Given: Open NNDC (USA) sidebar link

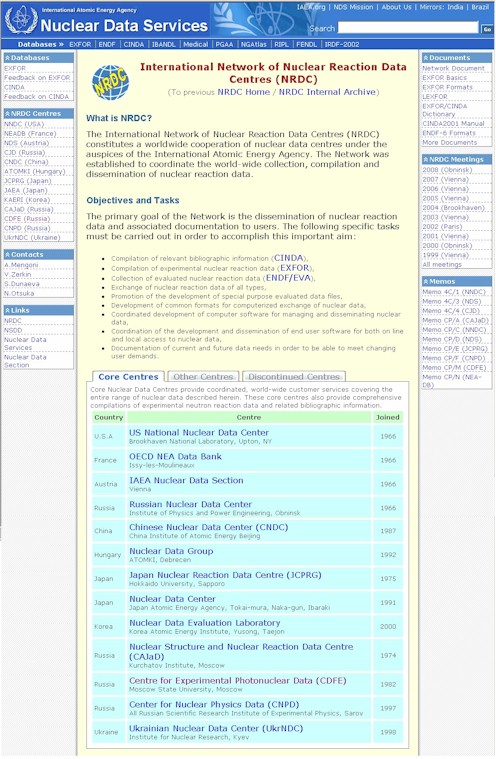Looking at the screenshot, I should click(24, 124).
